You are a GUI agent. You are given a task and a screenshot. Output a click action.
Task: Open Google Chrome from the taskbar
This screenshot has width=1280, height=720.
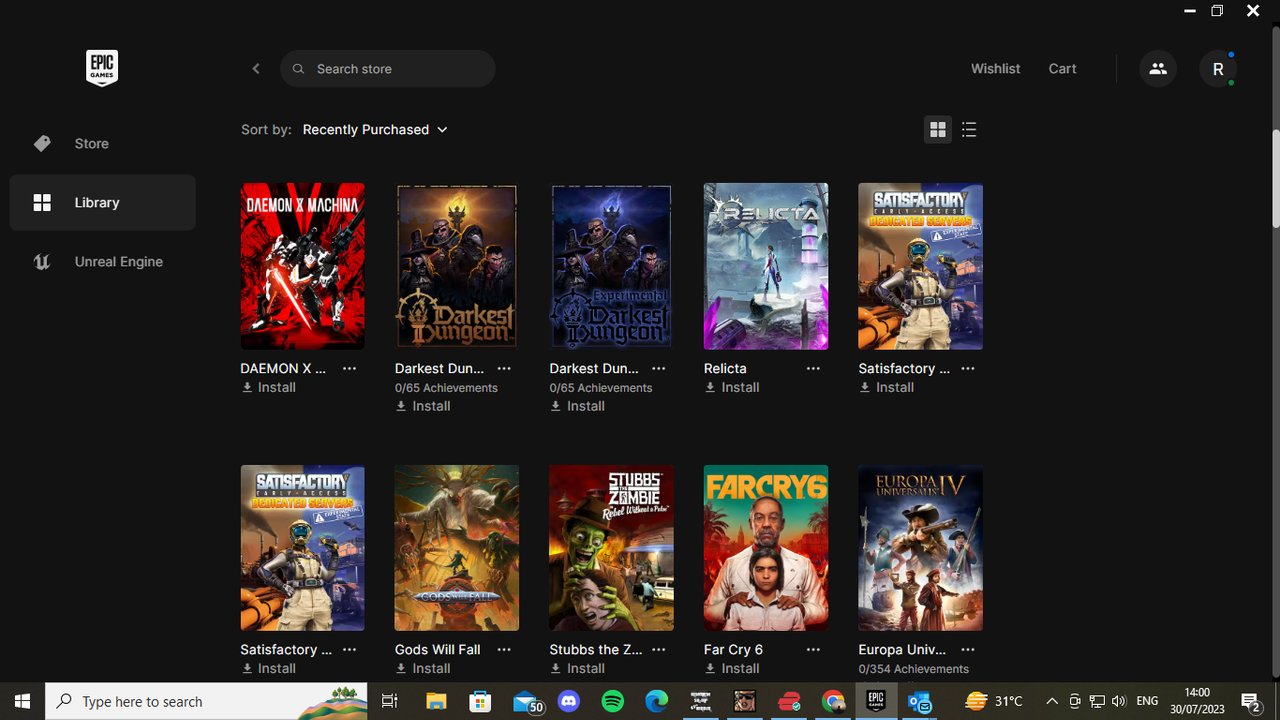point(833,701)
